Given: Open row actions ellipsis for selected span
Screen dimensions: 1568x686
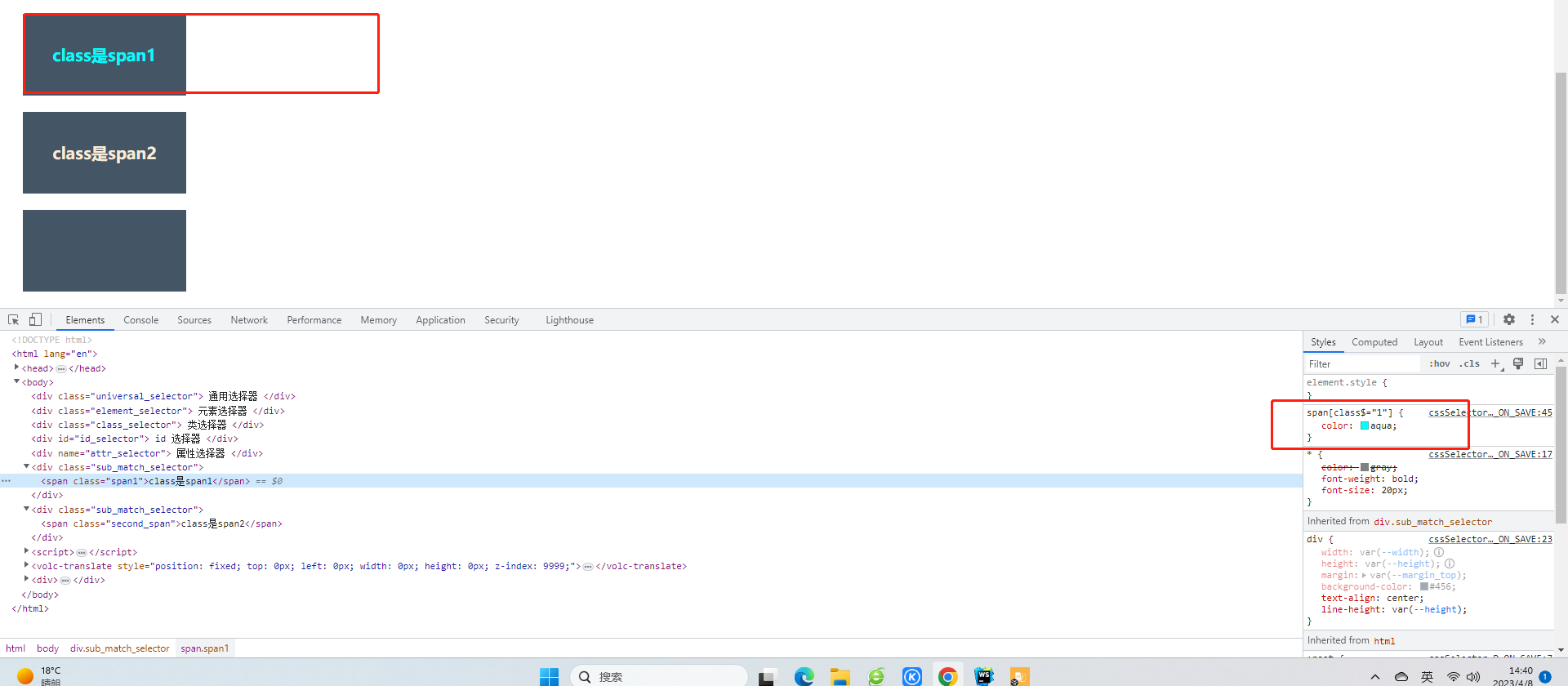Looking at the screenshot, I should (7, 481).
